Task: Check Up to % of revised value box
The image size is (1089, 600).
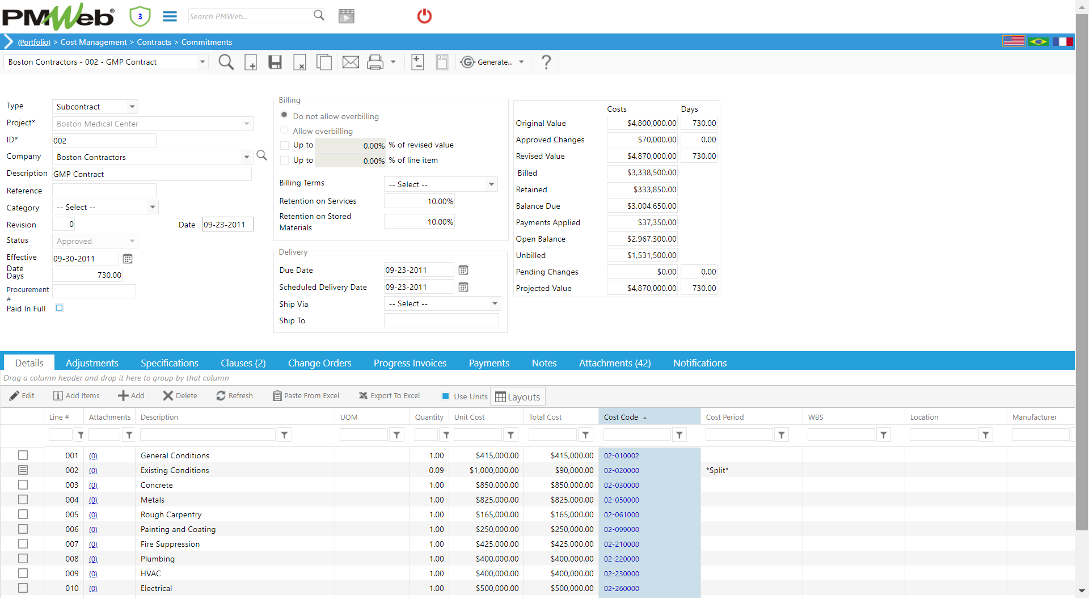Action: pyautogui.click(x=284, y=145)
